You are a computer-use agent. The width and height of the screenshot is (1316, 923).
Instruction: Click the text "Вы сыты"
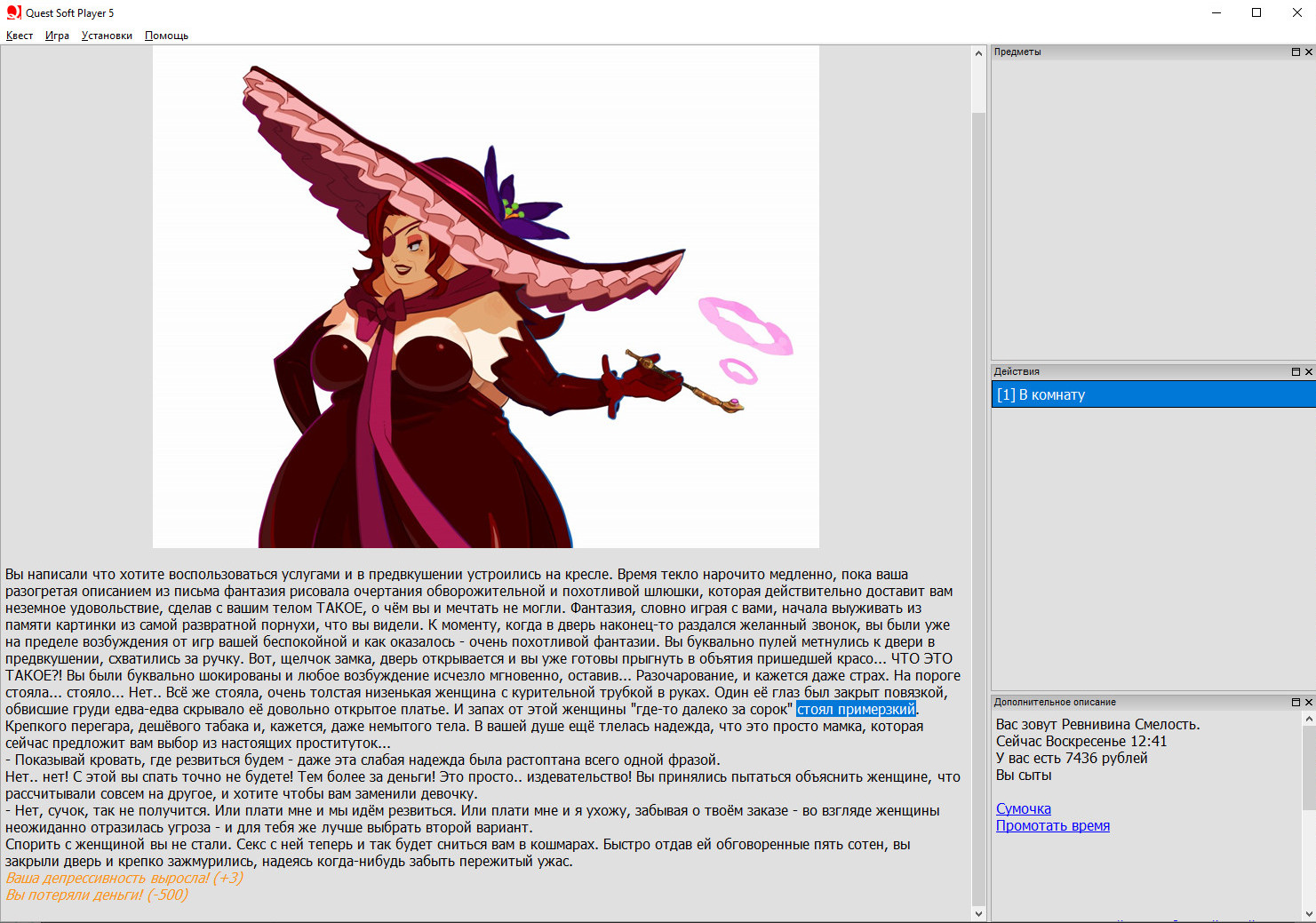click(1024, 775)
